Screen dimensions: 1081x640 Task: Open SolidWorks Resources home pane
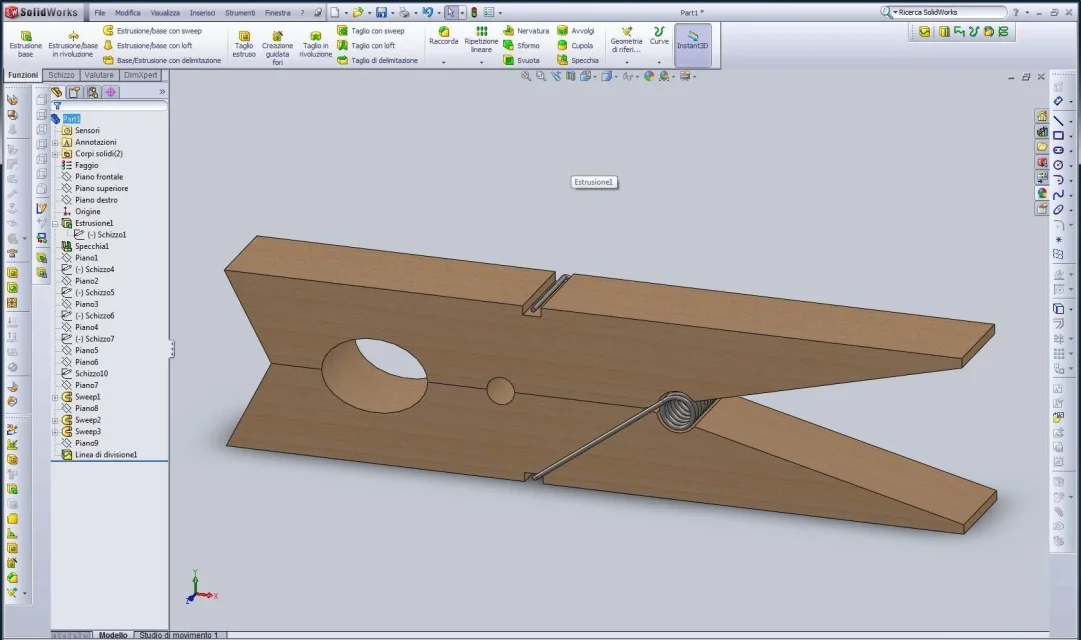tap(1042, 117)
